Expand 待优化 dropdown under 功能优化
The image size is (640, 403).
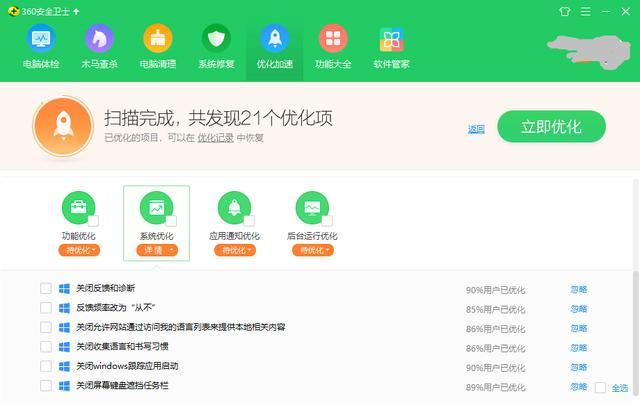point(79,250)
